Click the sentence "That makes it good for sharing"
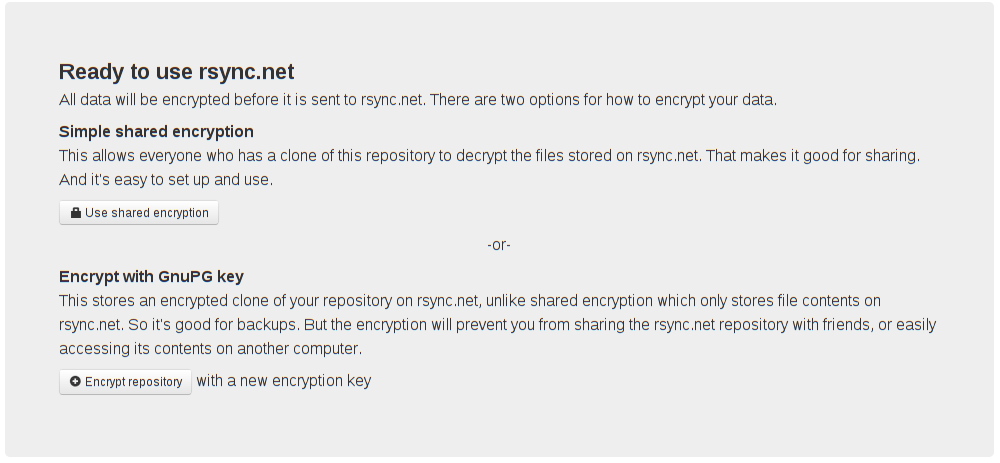Screen dimensions: 1000x463 point(811,156)
